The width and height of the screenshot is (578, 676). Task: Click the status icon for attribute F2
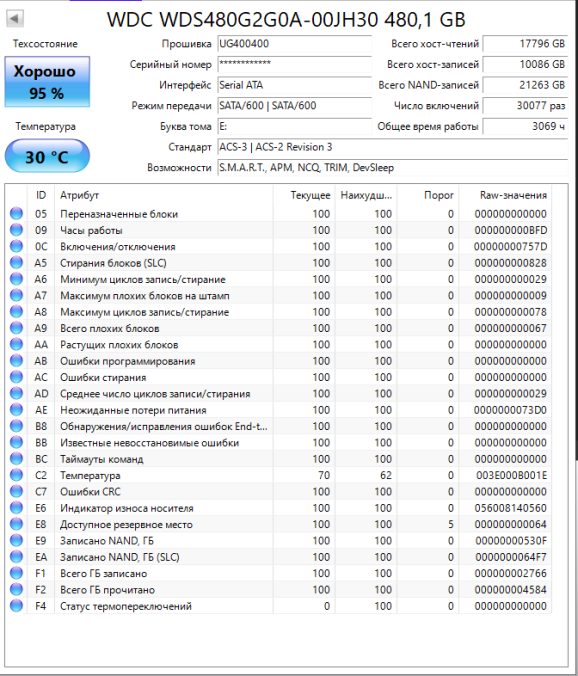coord(16,590)
